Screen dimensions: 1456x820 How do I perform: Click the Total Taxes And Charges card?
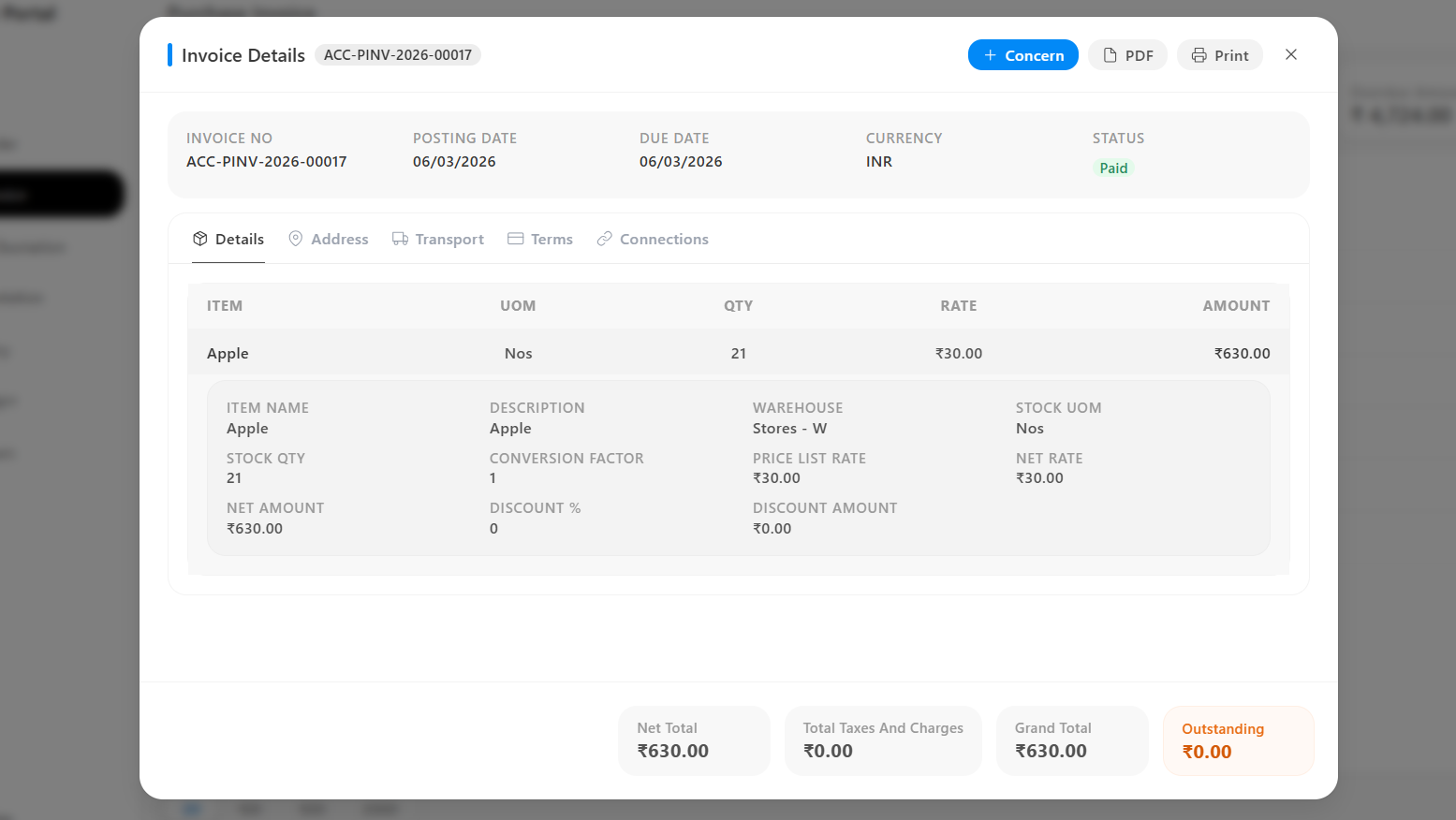coord(883,740)
